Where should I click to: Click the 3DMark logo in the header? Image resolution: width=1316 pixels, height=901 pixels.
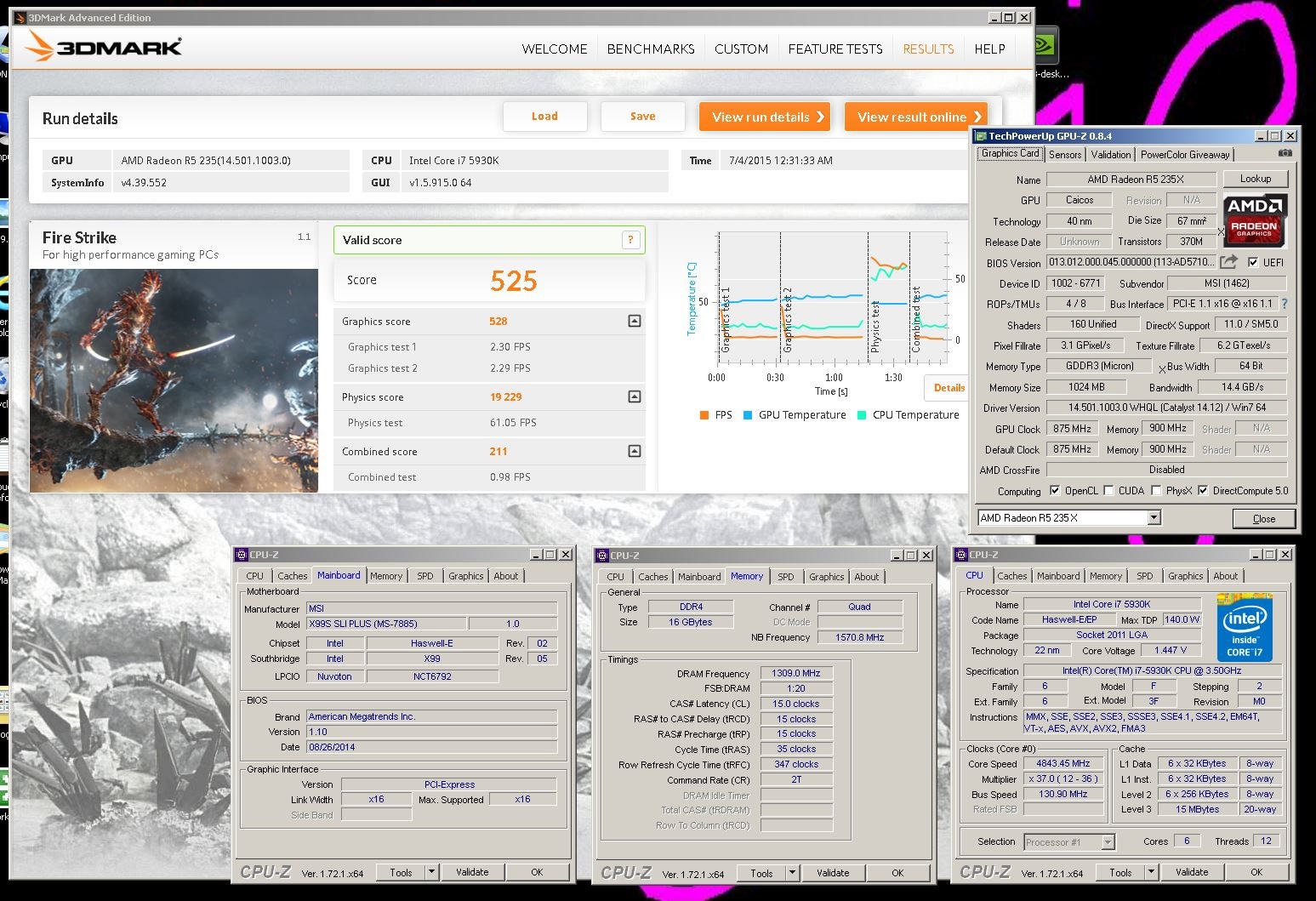click(103, 47)
